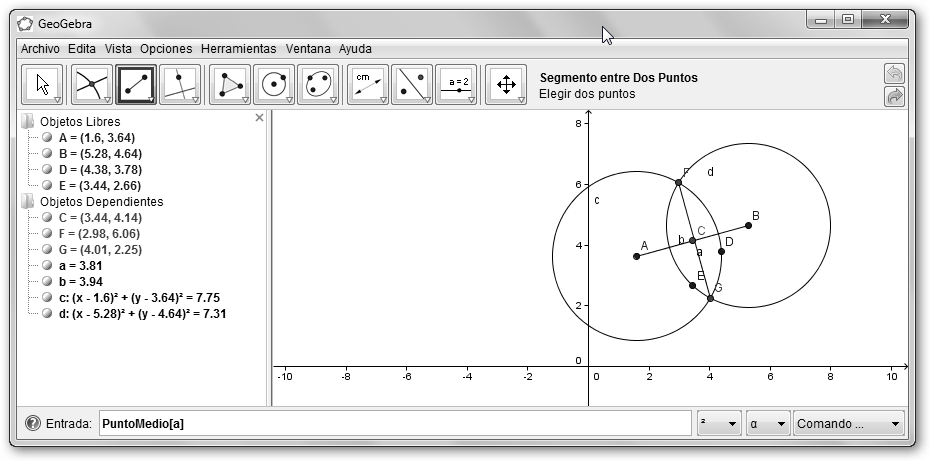Viewport: 930px width, 461px height.
Task: Select the Slider tool (a=2)
Action: click(456, 84)
